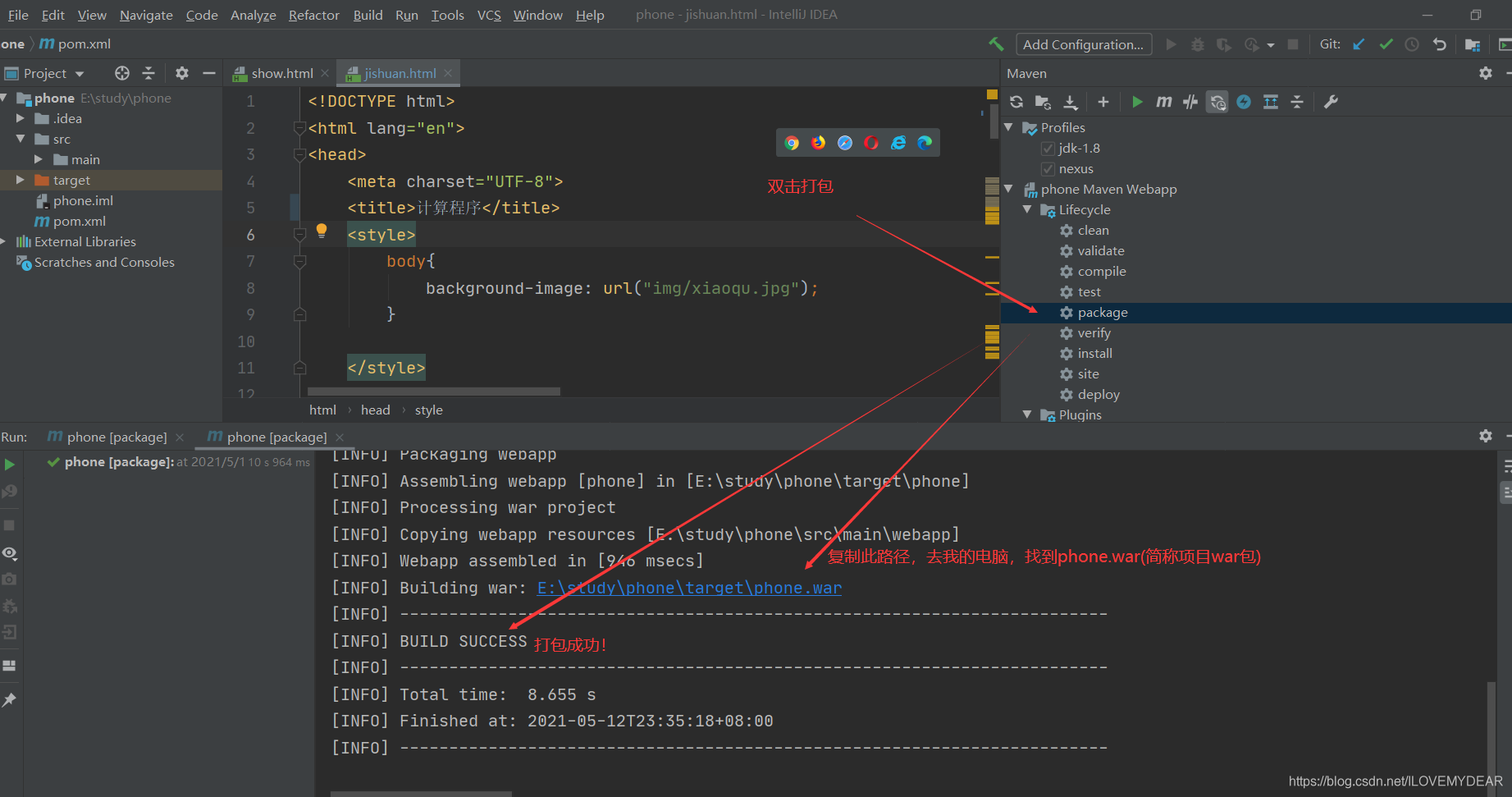Open page in Edge browser icon
The width and height of the screenshot is (1512, 797).
925,143
